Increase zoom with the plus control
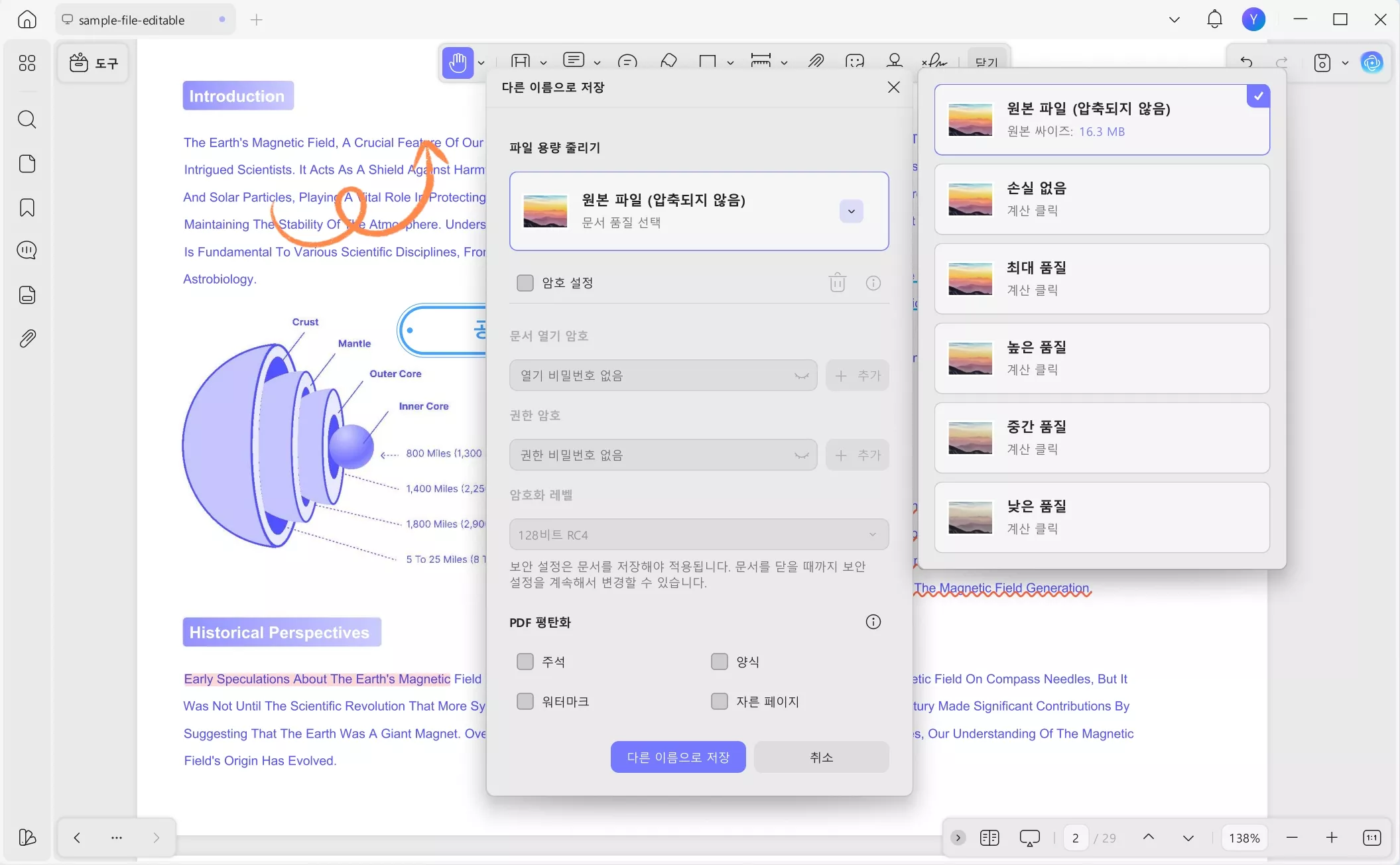The height and width of the screenshot is (865, 1400). (x=1332, y=838)
